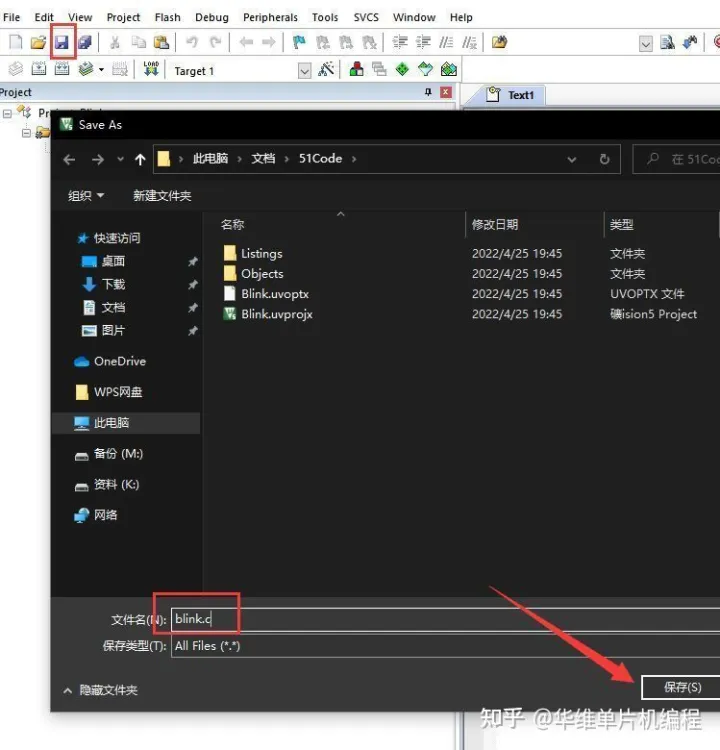Sort by 修改日期 column header
This screenshot has width=720, height=750.
pos(495,224)
